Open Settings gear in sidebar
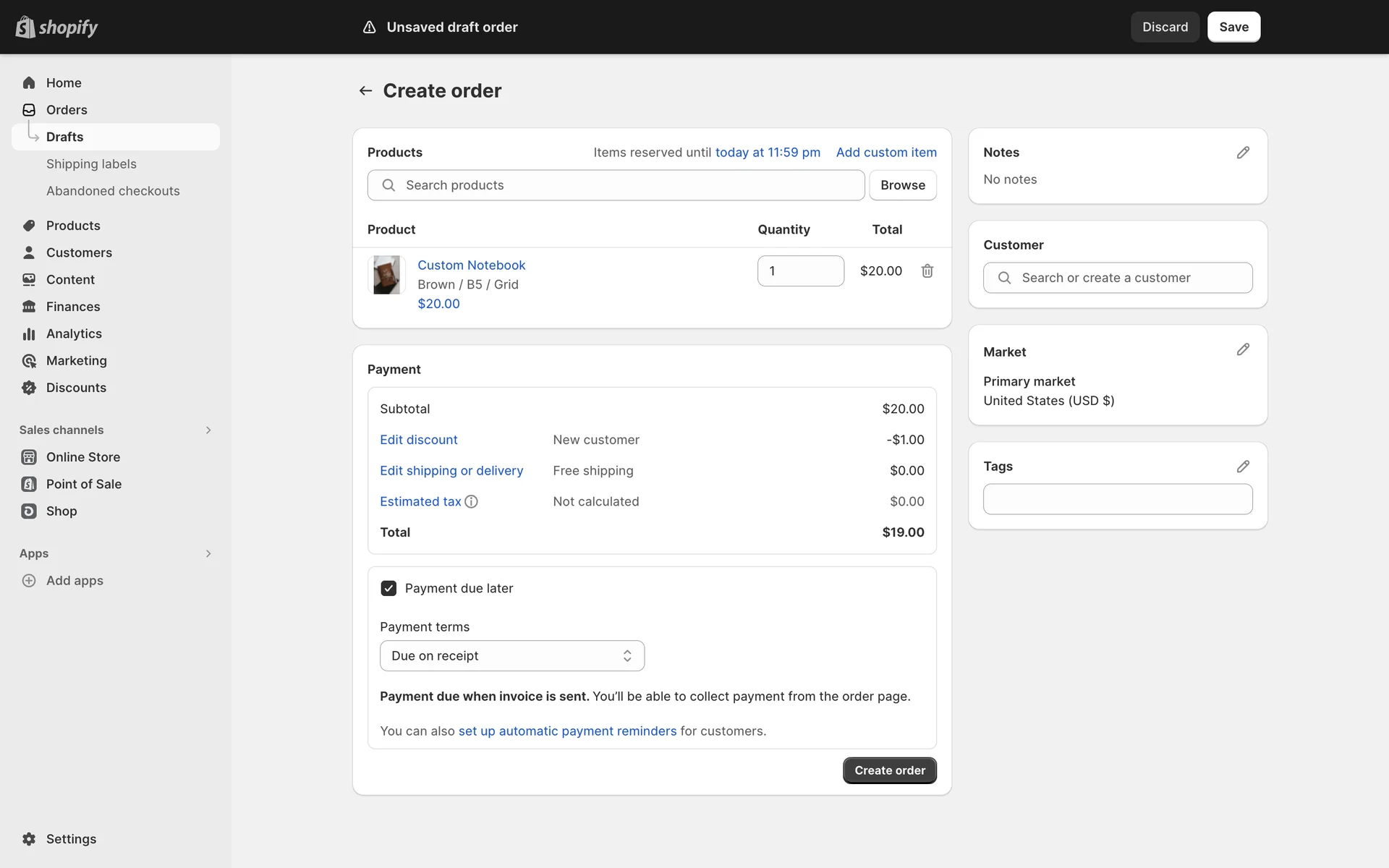Viewport: 1389px width, 868px height. 29,838
